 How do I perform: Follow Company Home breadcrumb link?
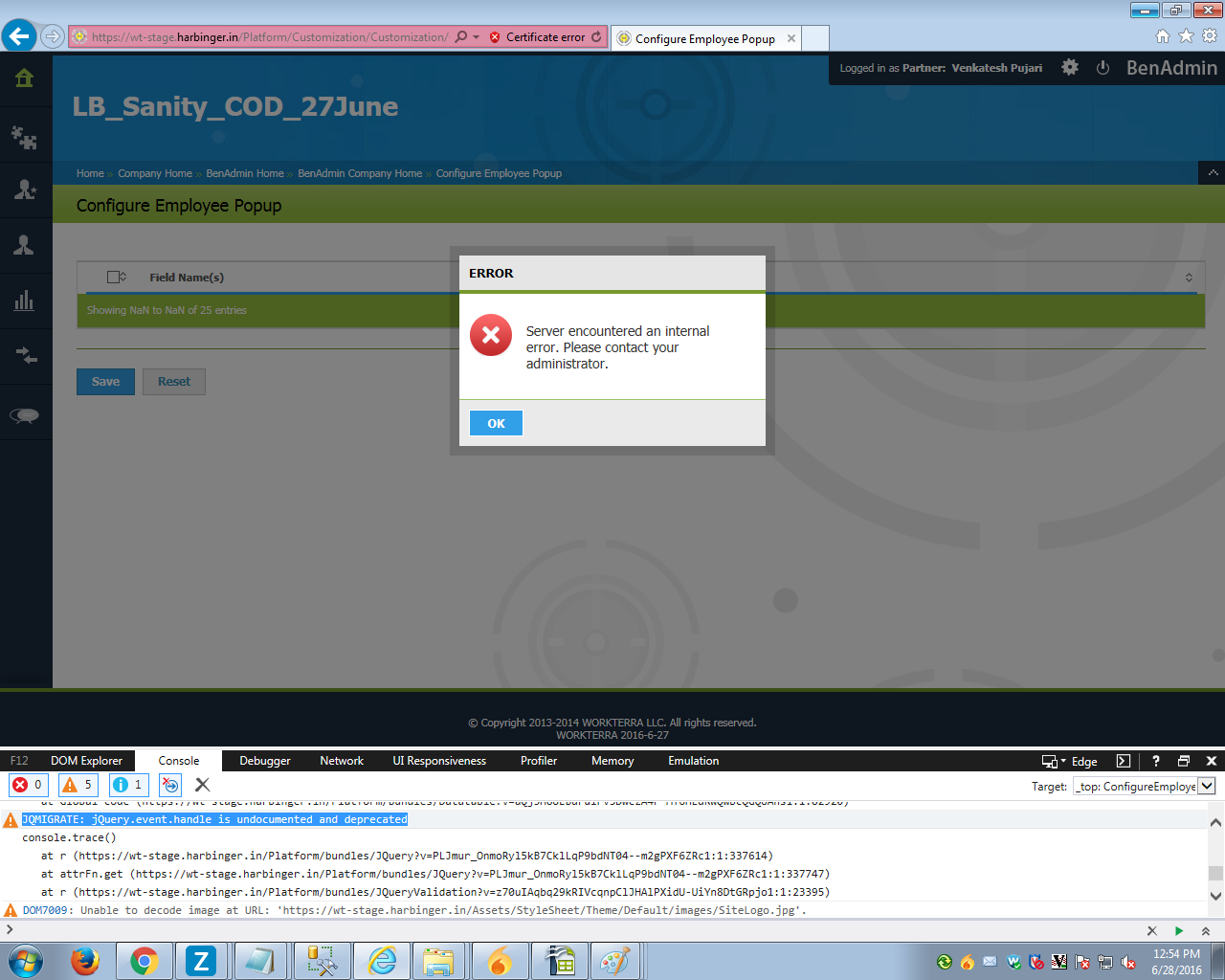(155, 173)
